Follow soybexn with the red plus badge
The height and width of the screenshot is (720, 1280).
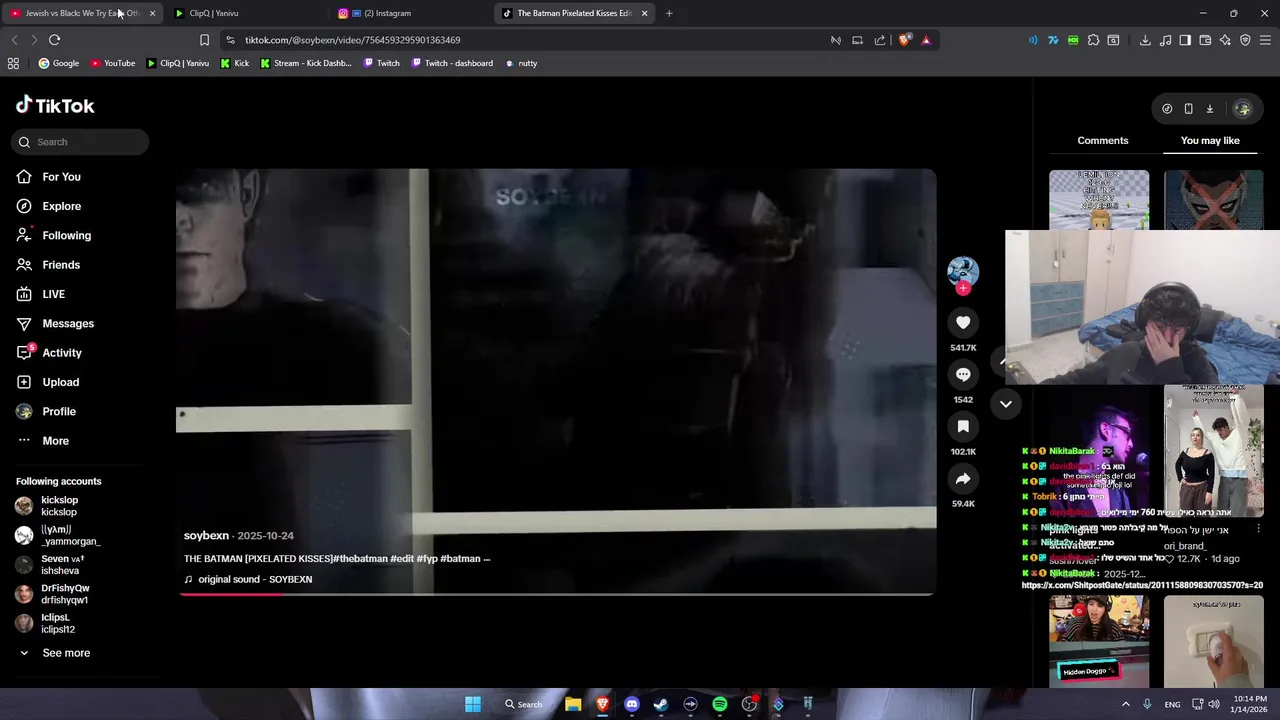(963, 288)
